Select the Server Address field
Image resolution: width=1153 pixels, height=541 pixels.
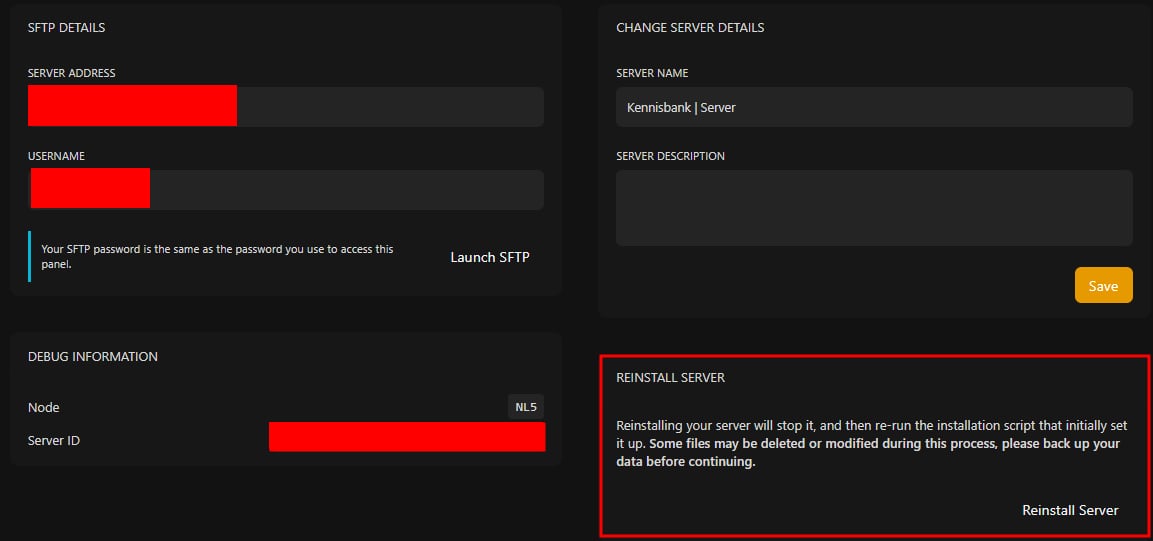click(x=389, y=107)
